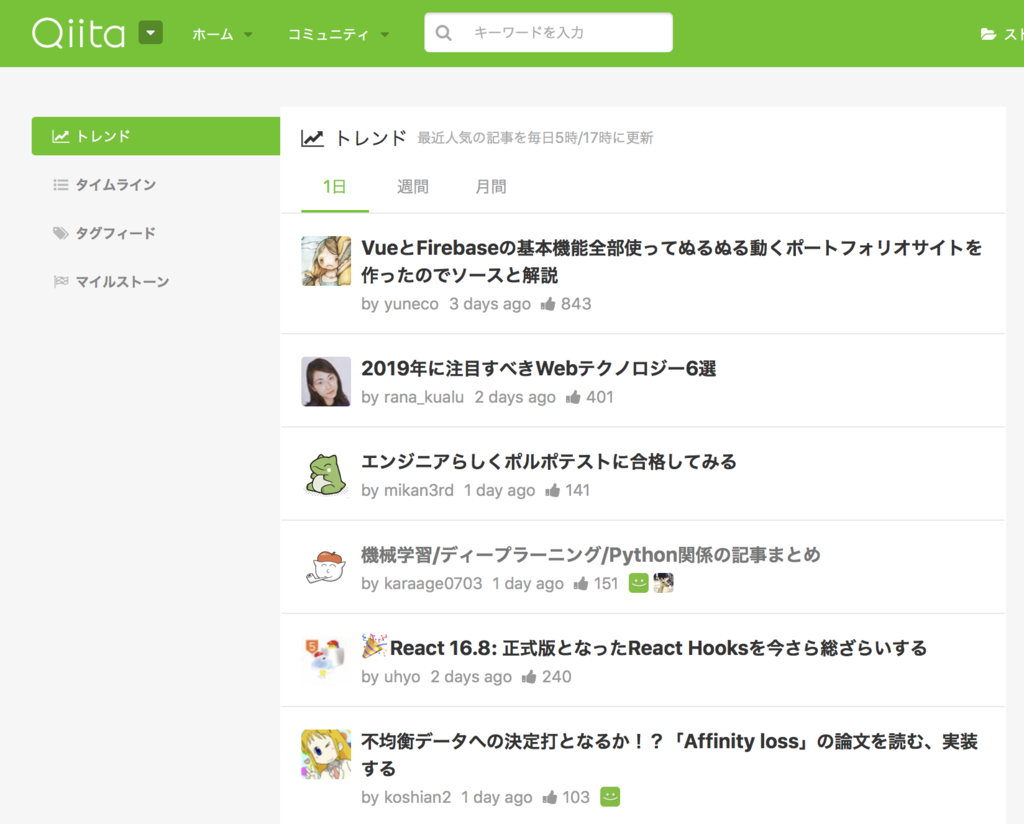Expand the ホーム dropdown menu
The image size is (1024, 824).
coord(214,32)
